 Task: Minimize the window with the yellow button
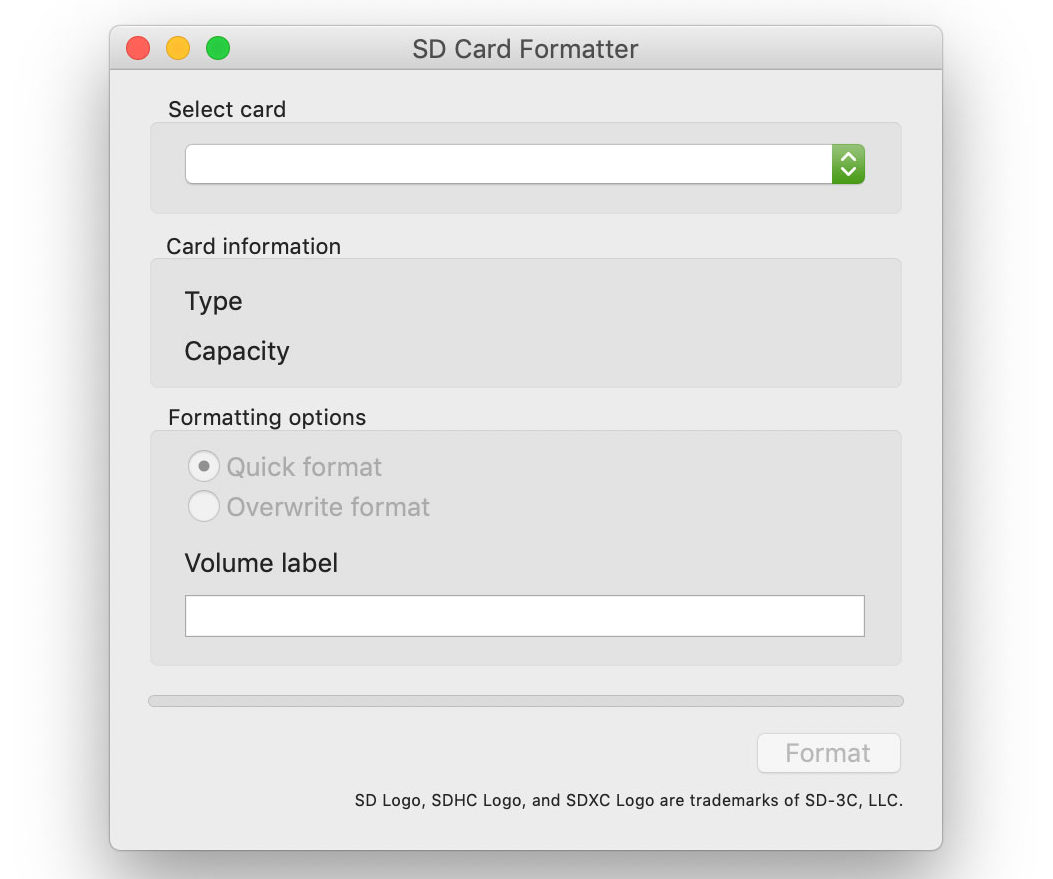178,48
